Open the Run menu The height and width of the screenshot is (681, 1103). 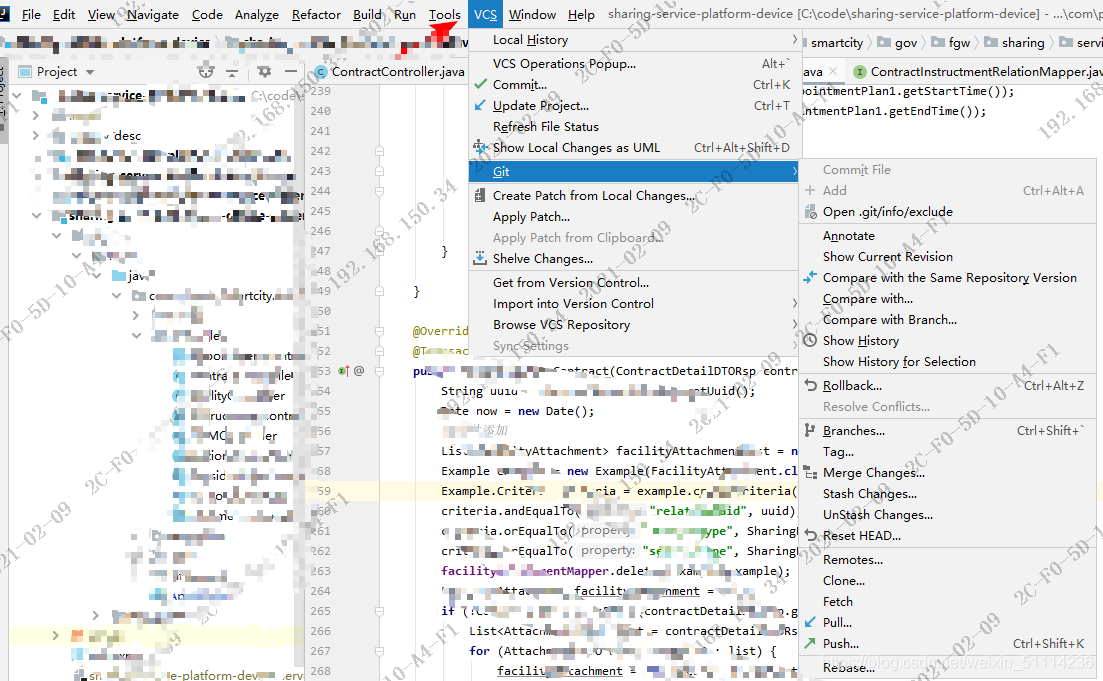point(404,14)
